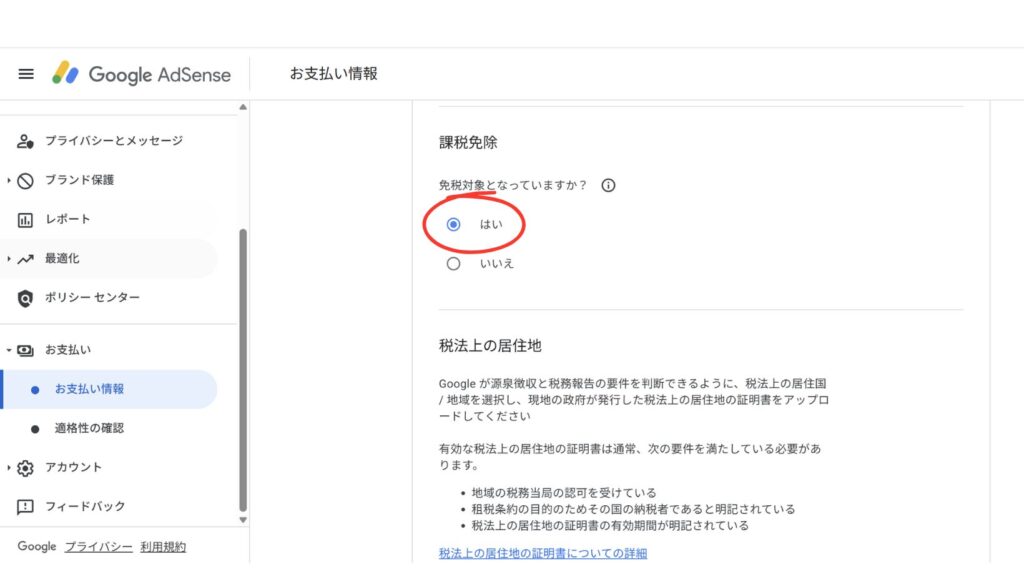Click the ポリシー センター shield icon
Screen dimensions: 1024x577
25,298
